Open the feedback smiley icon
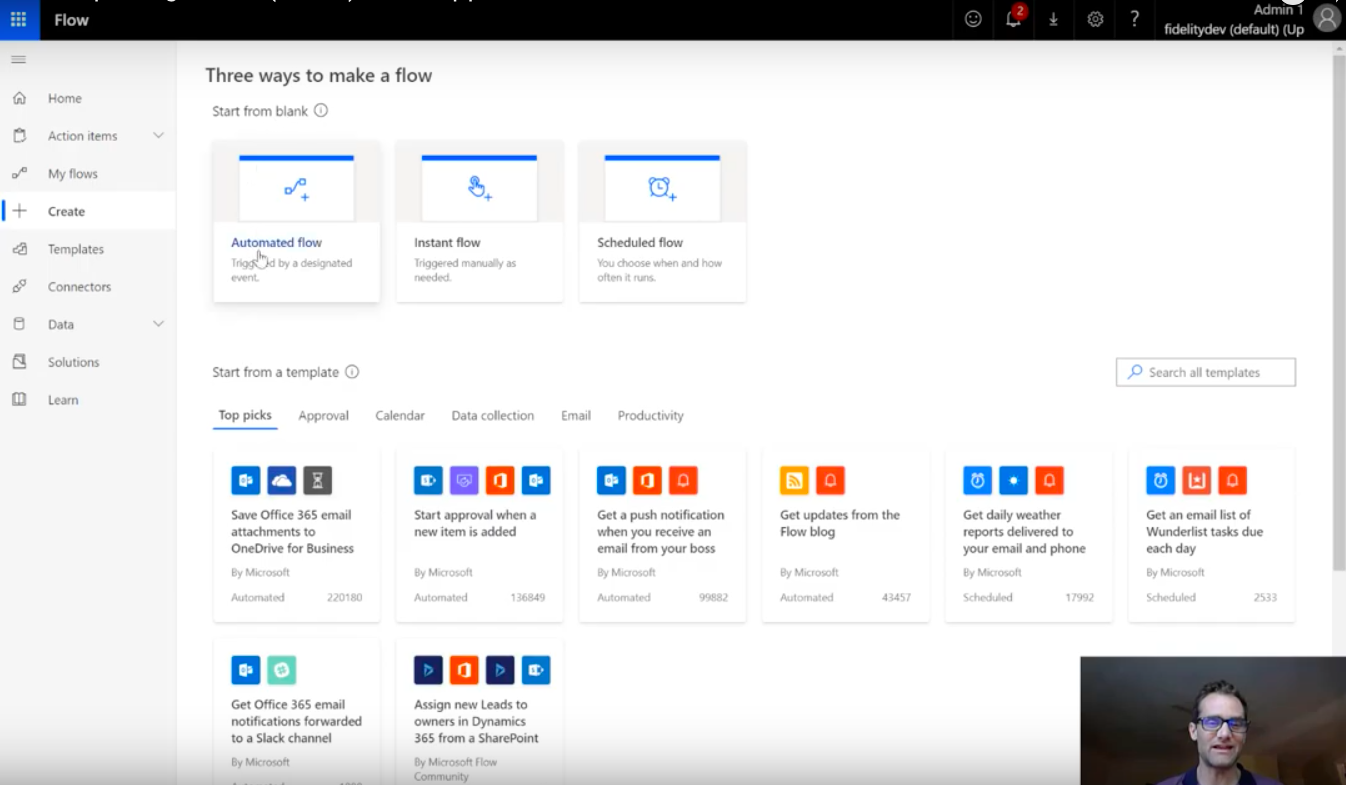1346x785 pixels. click(x=973, y=19)
